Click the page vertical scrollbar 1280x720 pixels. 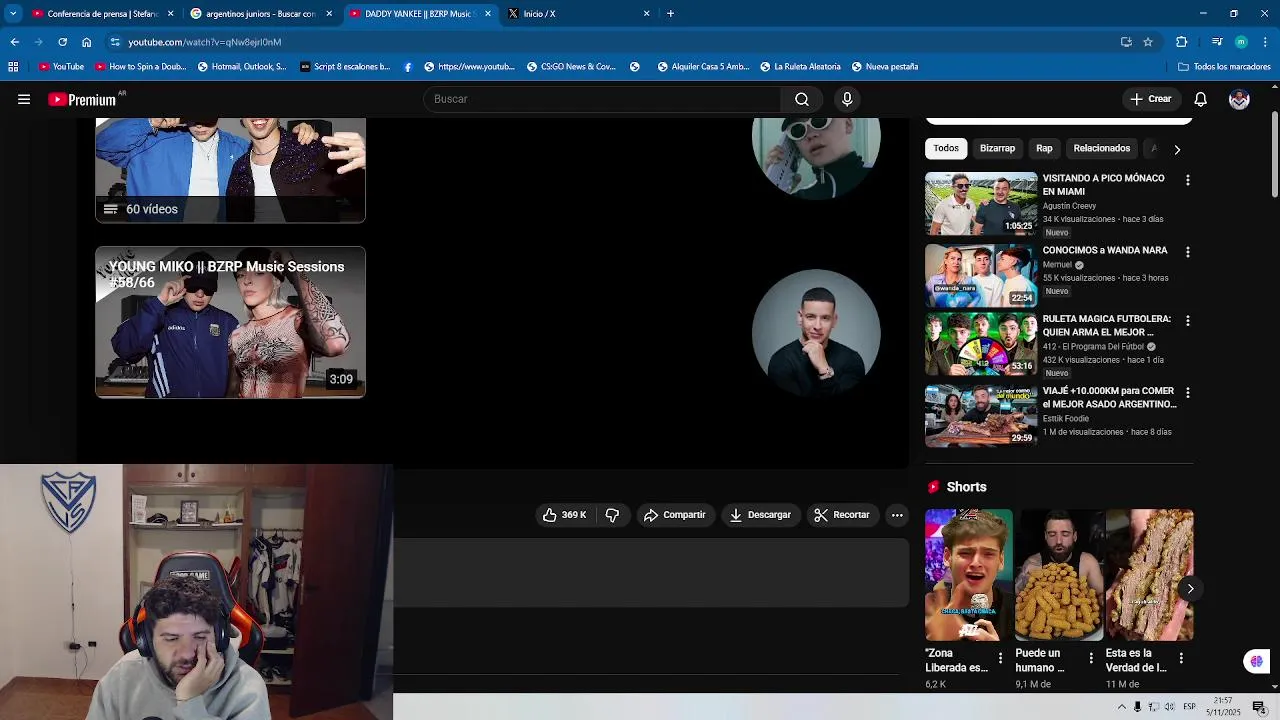click(1274, 155)
